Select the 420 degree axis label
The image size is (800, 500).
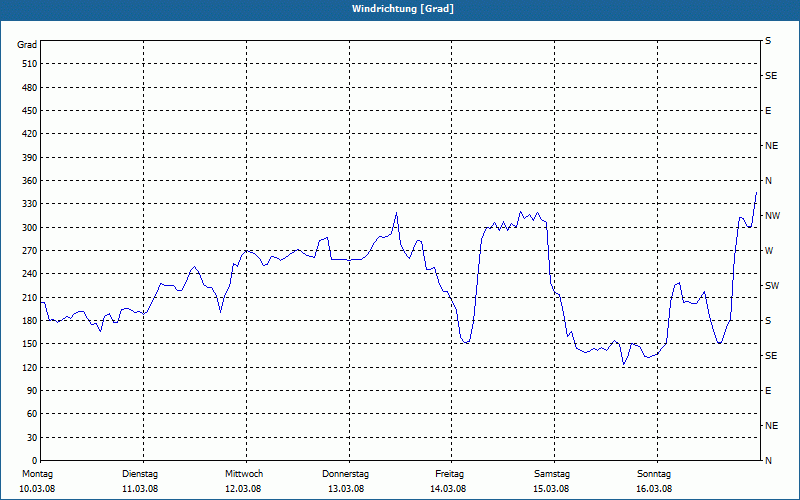(x=29, y=134)
